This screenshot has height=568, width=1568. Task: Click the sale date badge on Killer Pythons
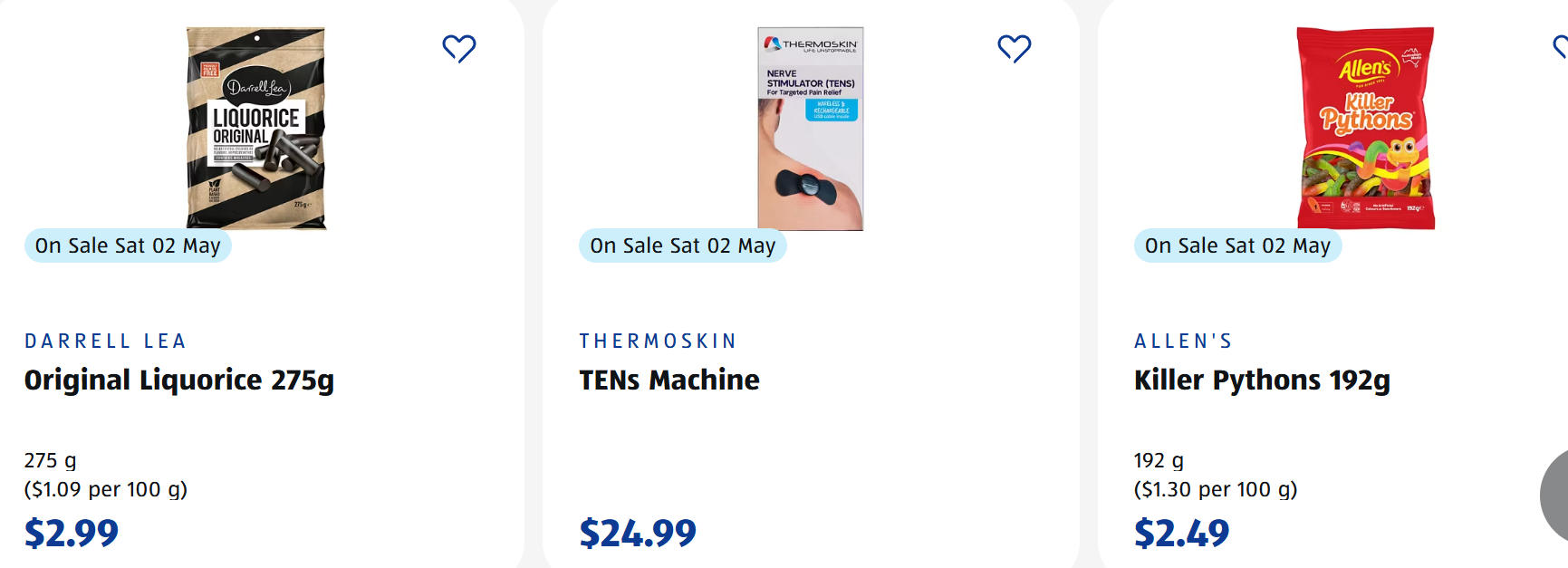coord(1237,245)
